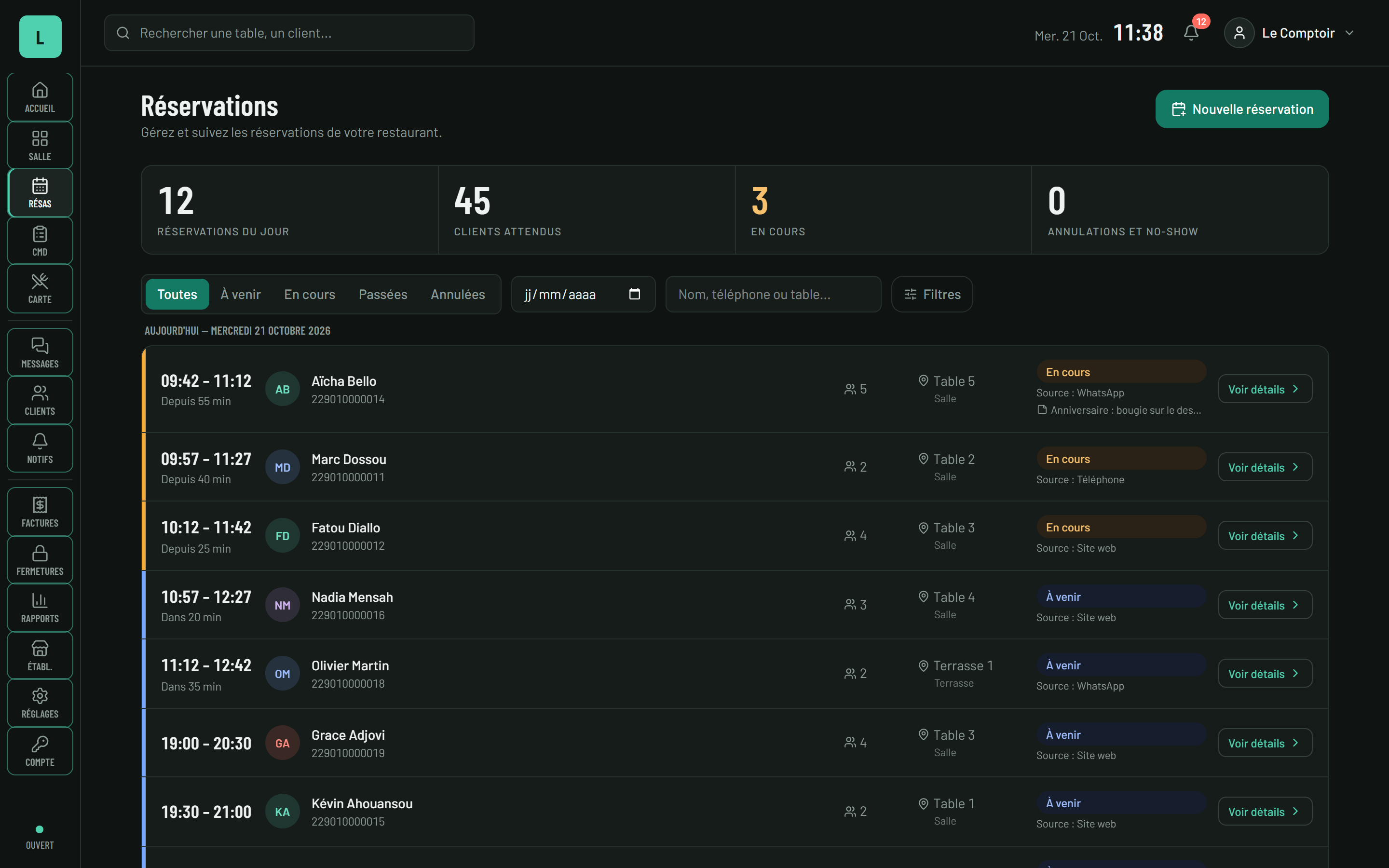Open the Carte menu section
This screenshot has width=1389, height=868.
40,289
